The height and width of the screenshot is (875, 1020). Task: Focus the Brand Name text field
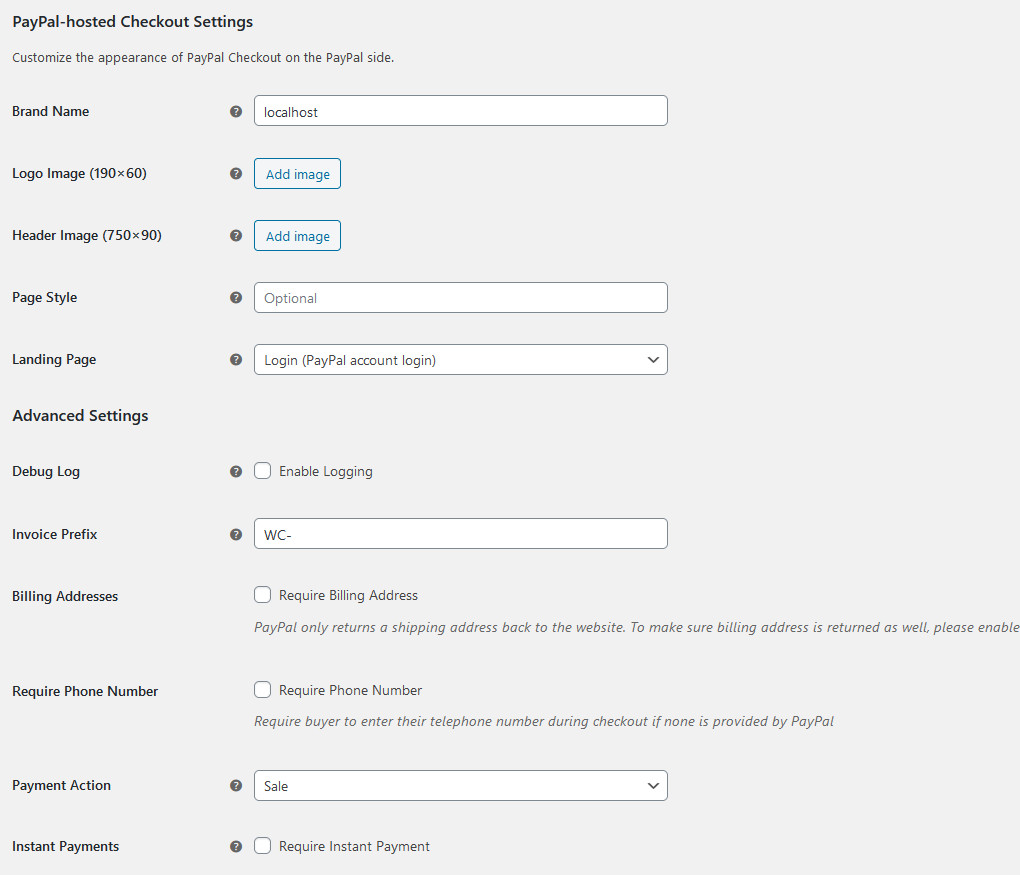(x=460, y=111)
